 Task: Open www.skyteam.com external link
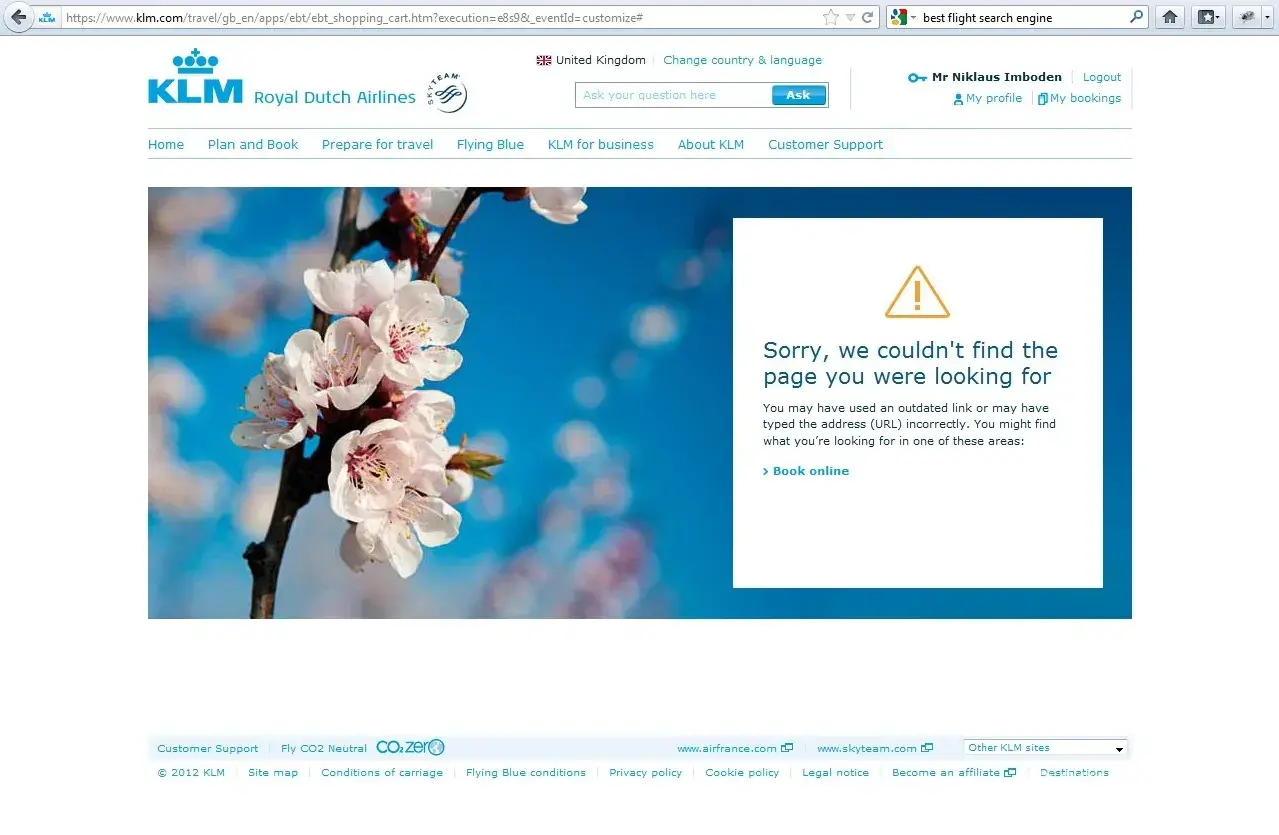[875, 748]
